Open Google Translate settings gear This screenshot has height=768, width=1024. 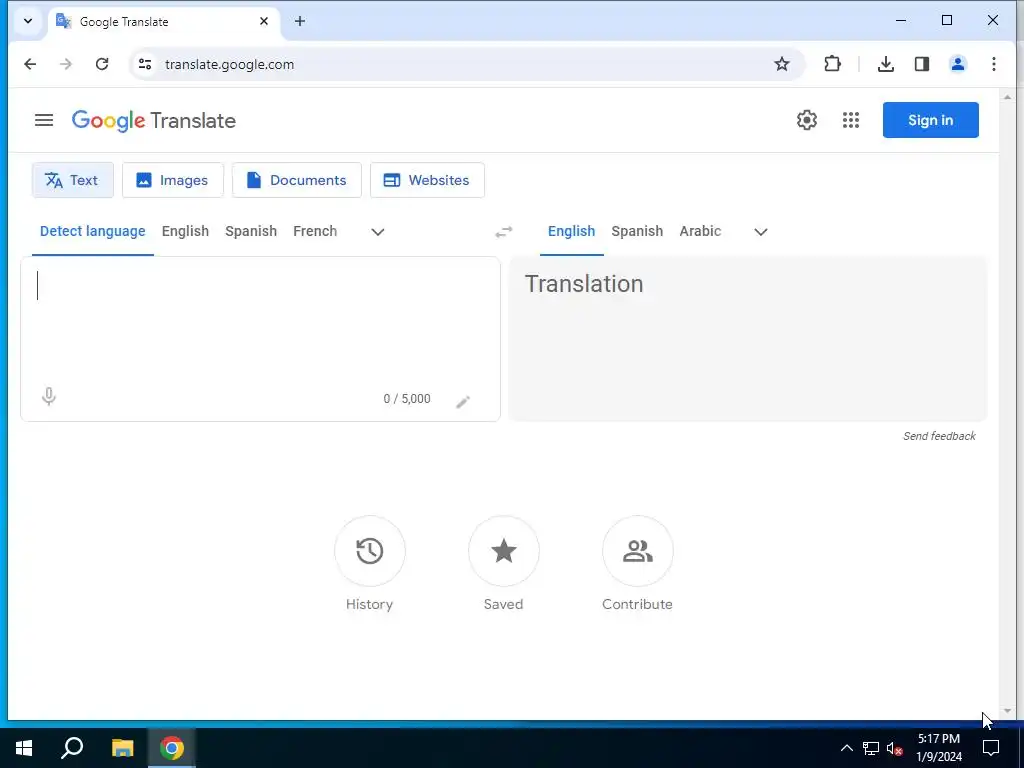(x=807, y=120)
